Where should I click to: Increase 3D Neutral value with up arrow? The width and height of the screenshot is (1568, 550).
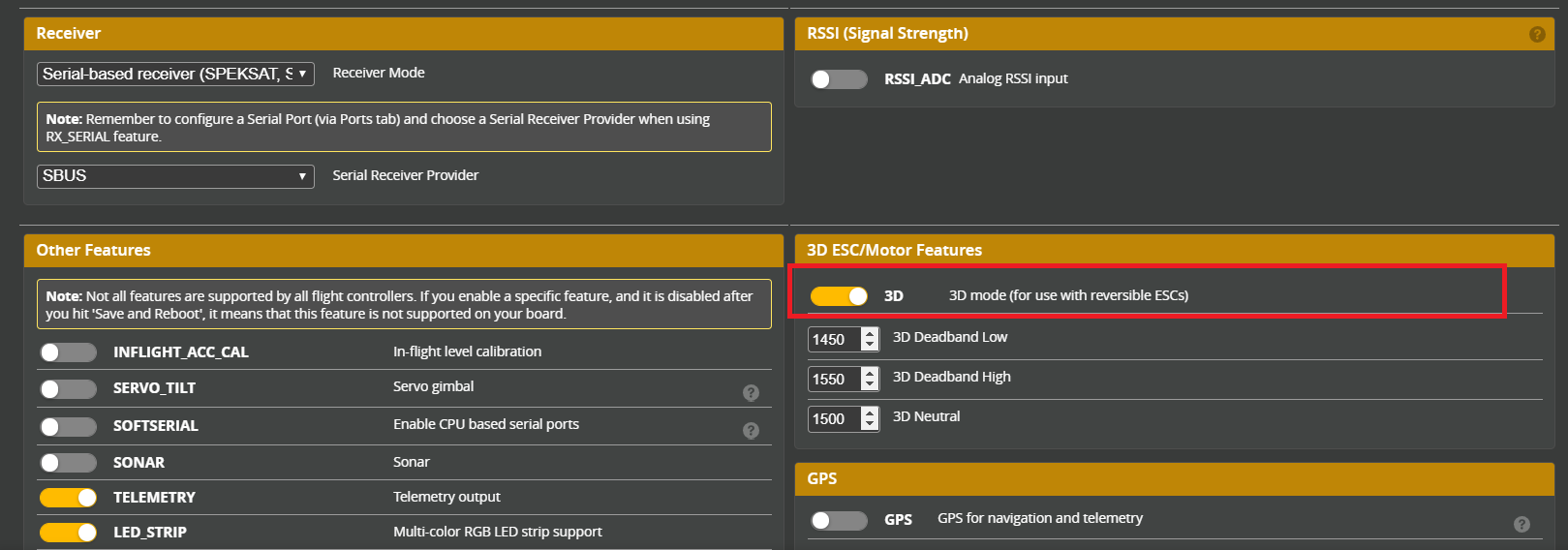(870, 412)
